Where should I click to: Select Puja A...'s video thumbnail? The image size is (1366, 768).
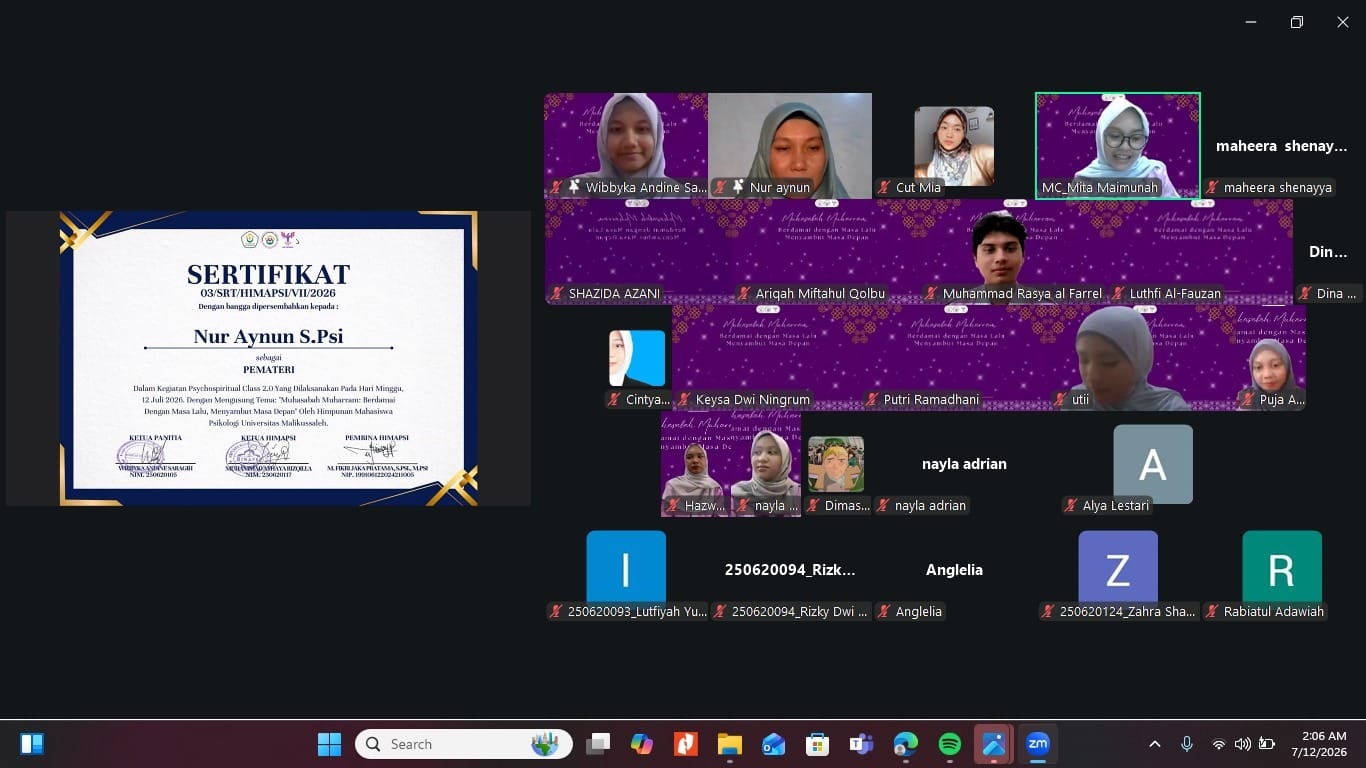[1271, 357]
